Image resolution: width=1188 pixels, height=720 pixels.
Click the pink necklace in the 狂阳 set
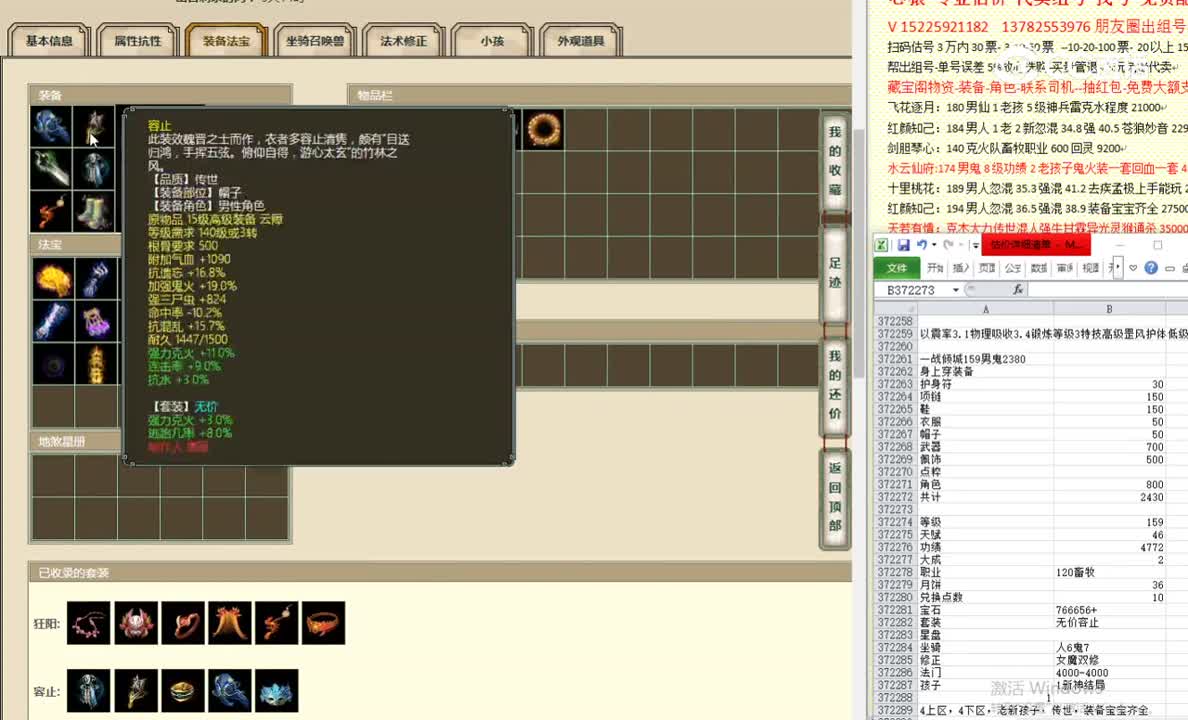[88, 623]
